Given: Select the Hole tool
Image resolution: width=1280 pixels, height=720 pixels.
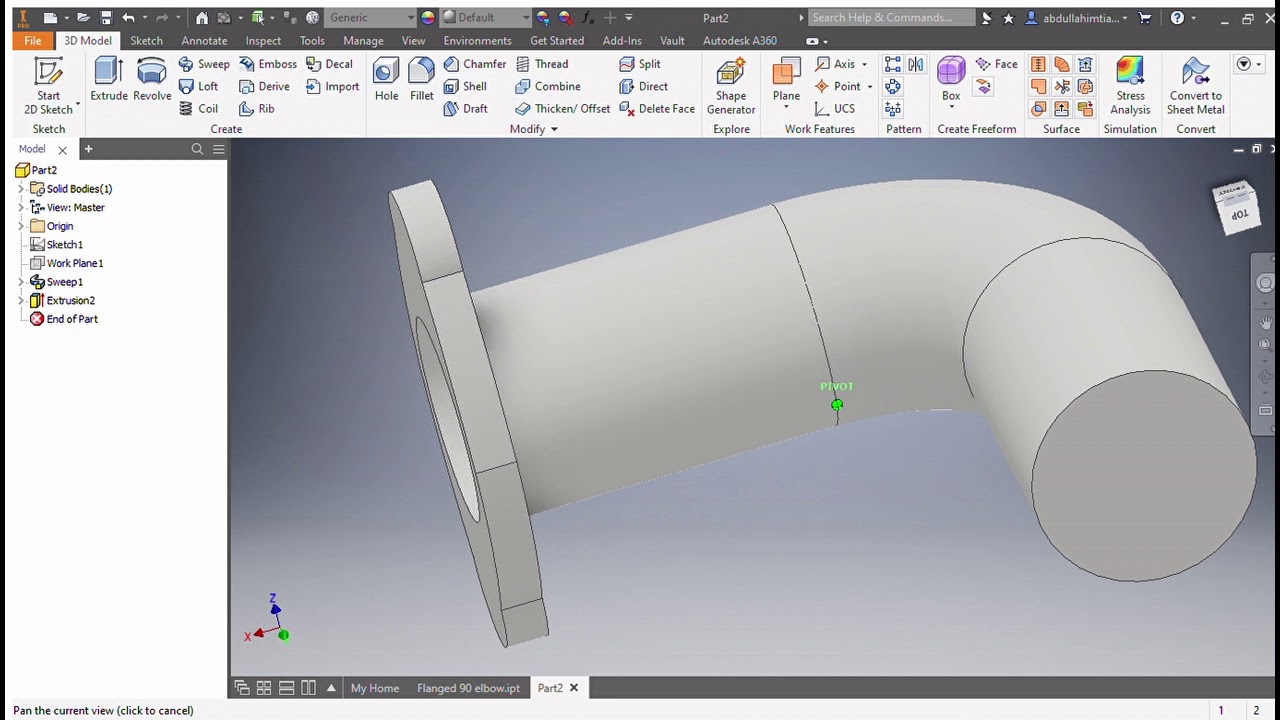Looking at the screenshot, I should 386,79.
